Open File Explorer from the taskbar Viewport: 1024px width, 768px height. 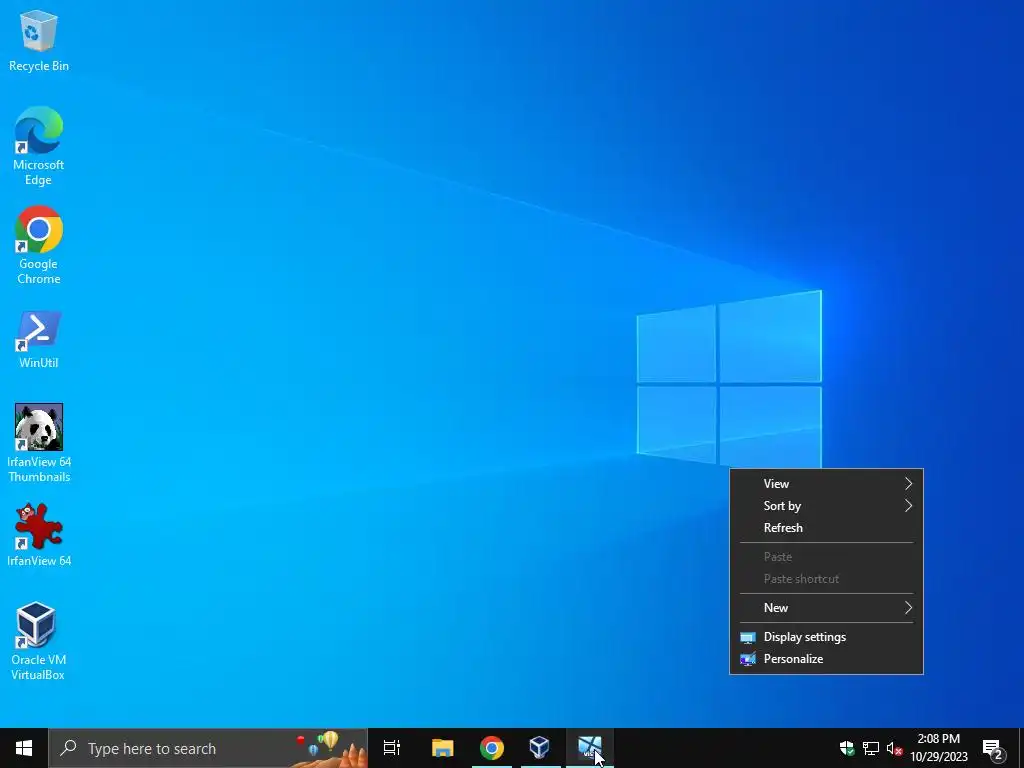(442, 748)
